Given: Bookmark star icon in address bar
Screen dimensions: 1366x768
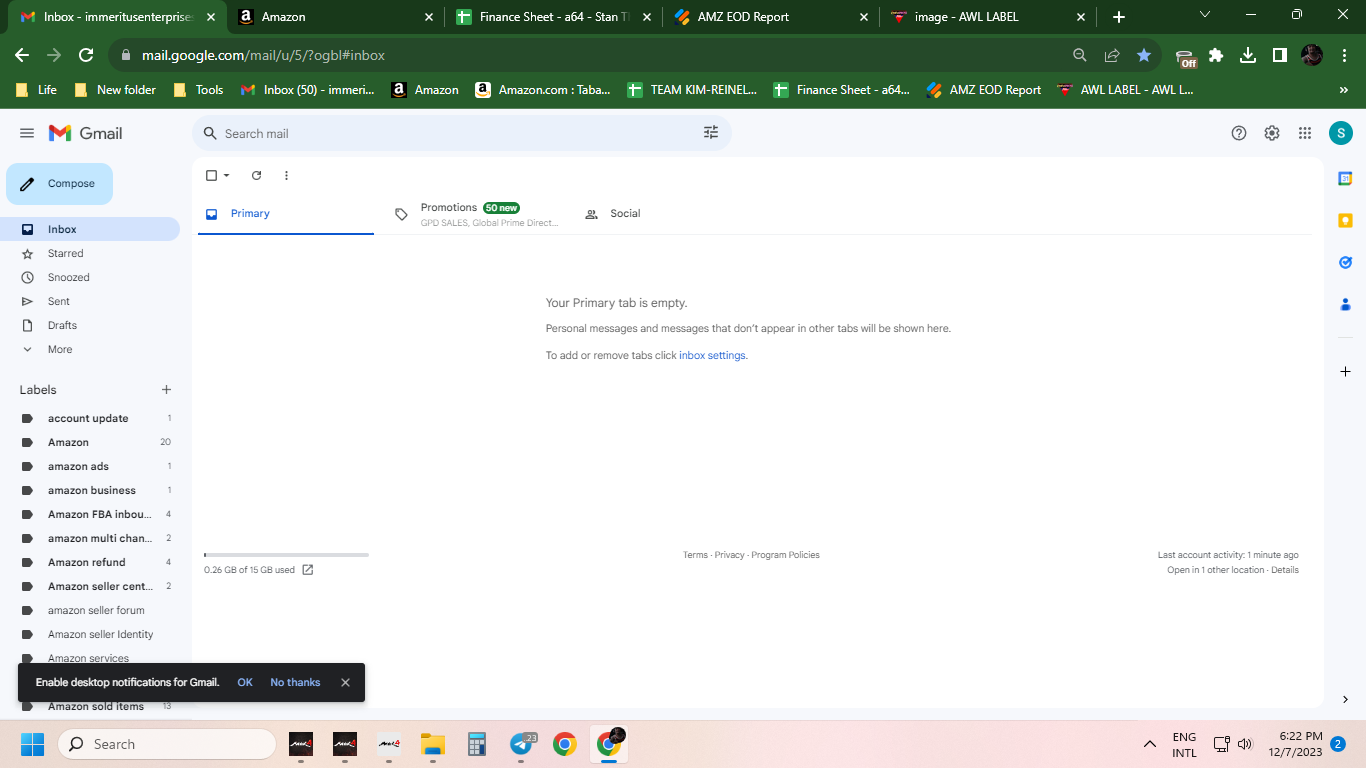Looking at the screenshot, I should pyautogui.click(x=1144, y=55).
